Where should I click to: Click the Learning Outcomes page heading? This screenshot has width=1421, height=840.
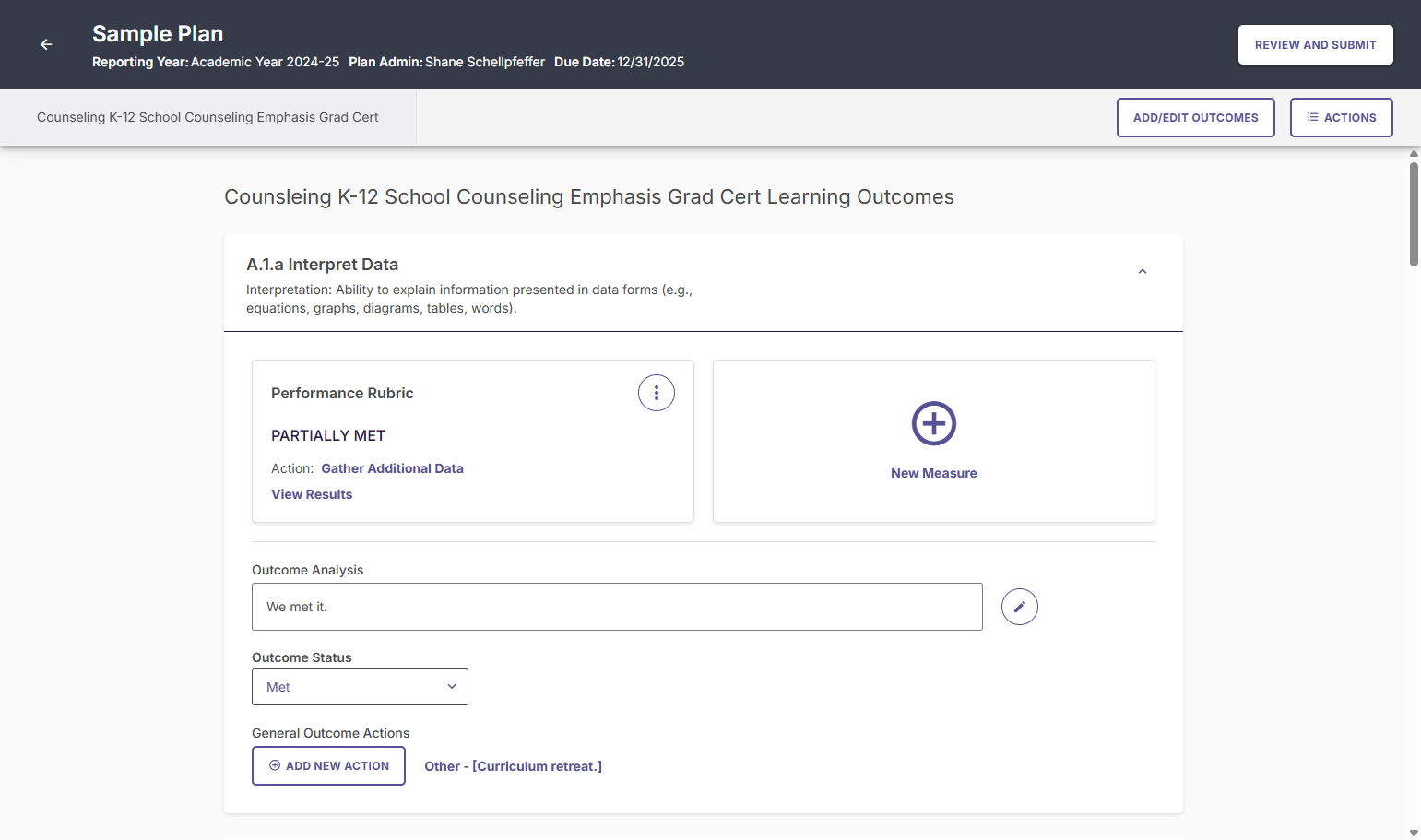[589, 196]
